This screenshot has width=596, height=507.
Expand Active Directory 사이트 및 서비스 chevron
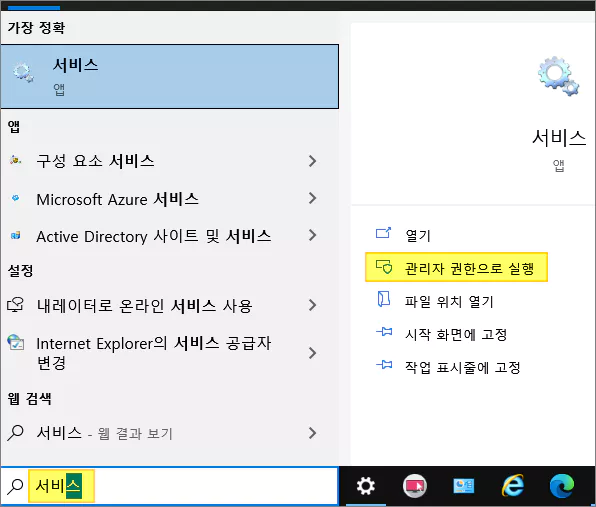312,235
